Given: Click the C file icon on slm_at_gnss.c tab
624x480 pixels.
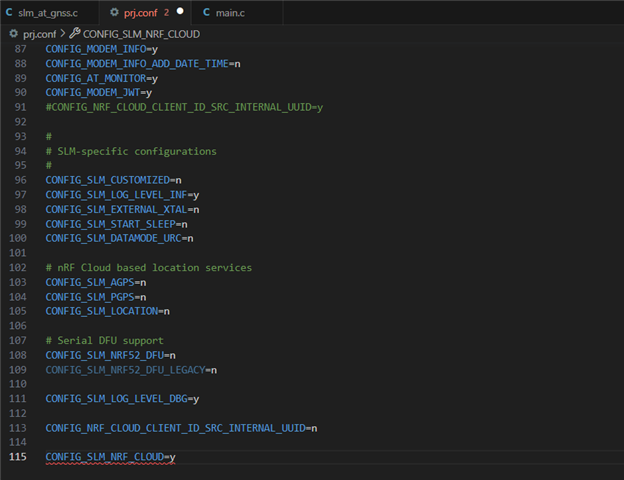Looking at the screenshot, I should click(9, 12).
